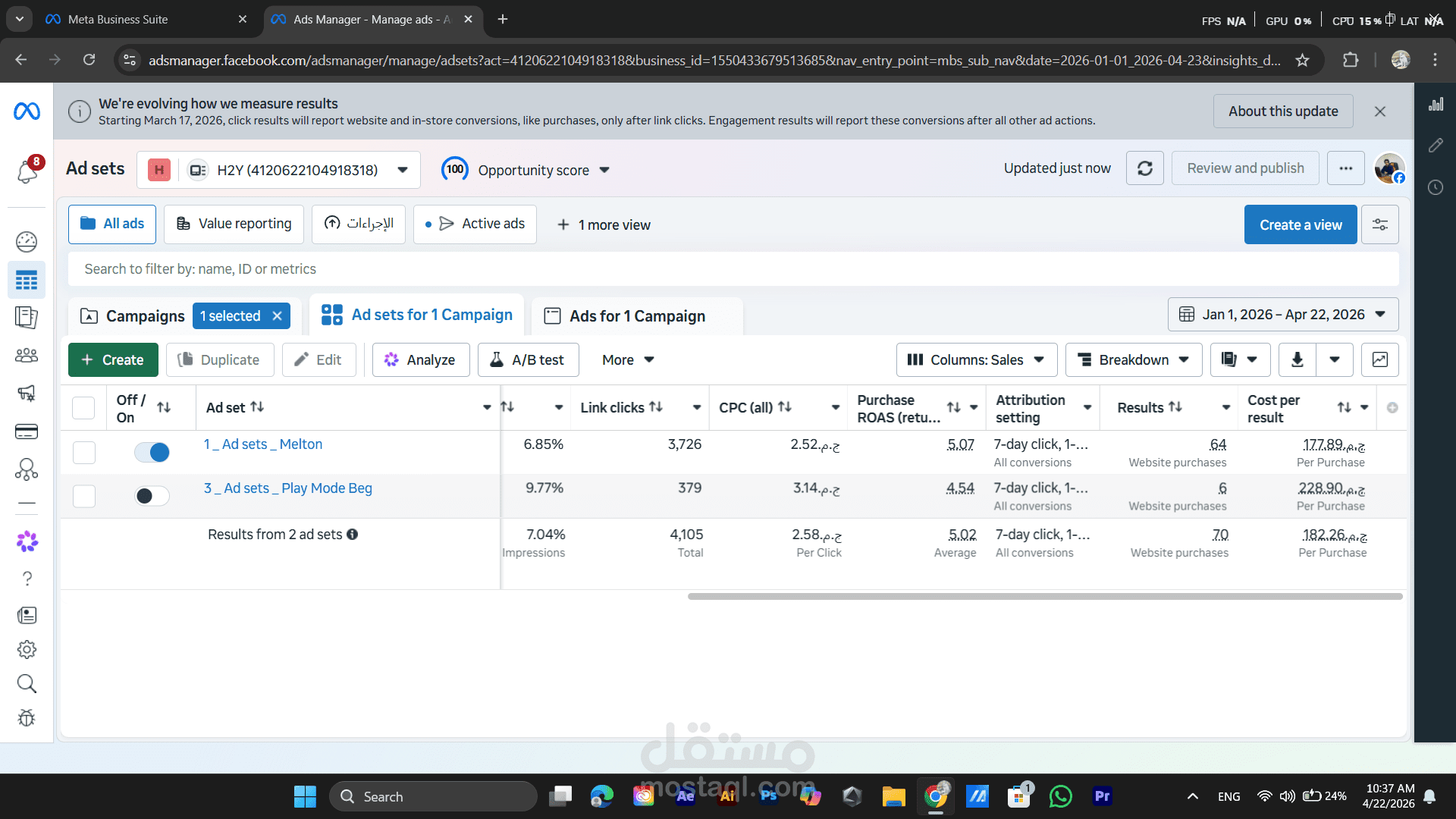Open the 1 _ Ad sets _ Melton link

point(263,444)
